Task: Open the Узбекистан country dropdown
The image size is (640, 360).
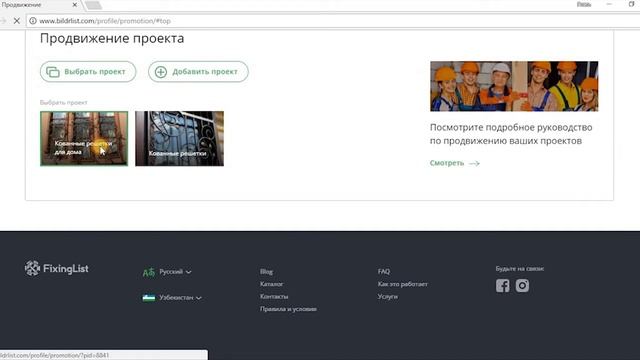Action: [x=180, y=298]
